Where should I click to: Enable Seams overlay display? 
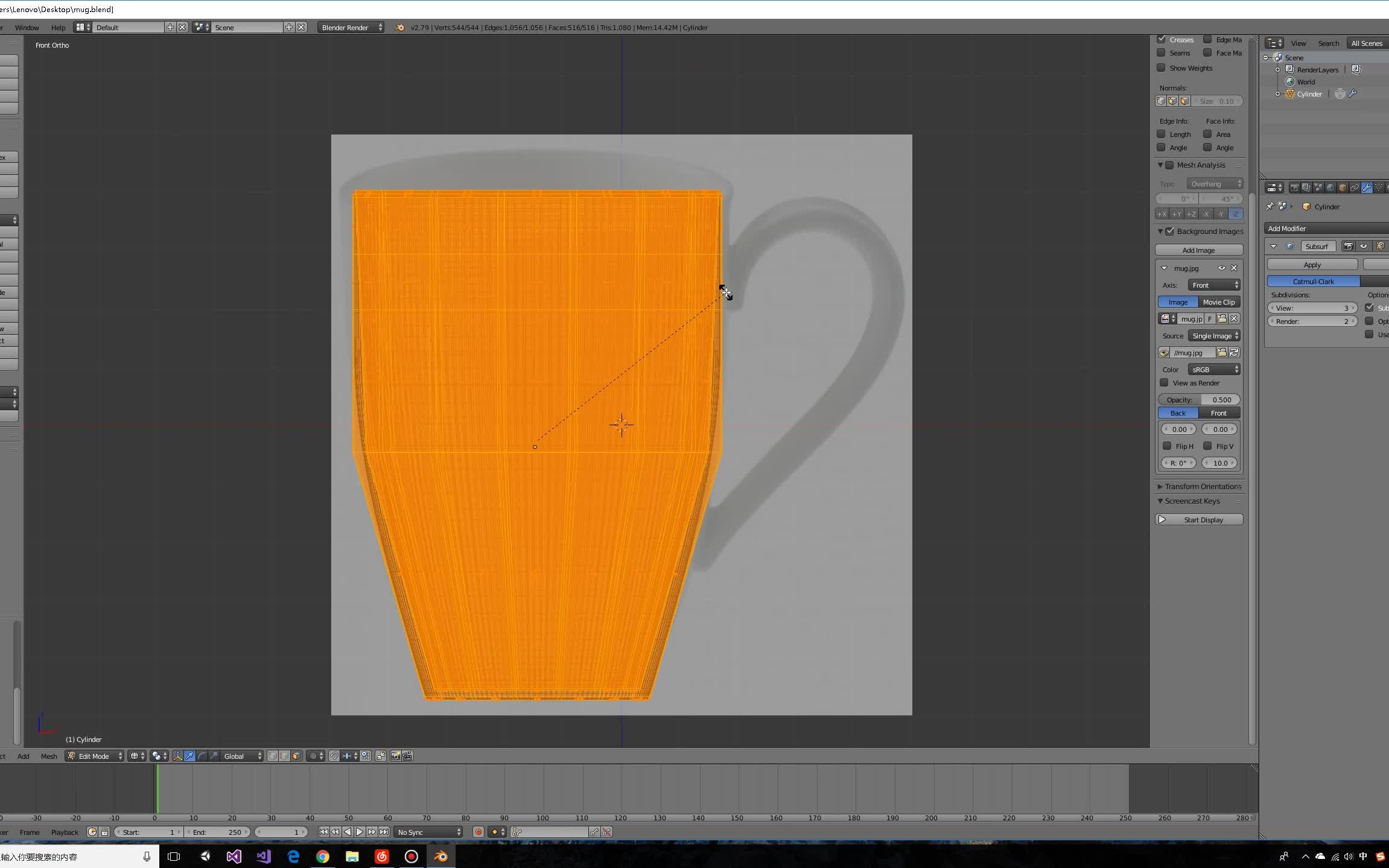1163,53
